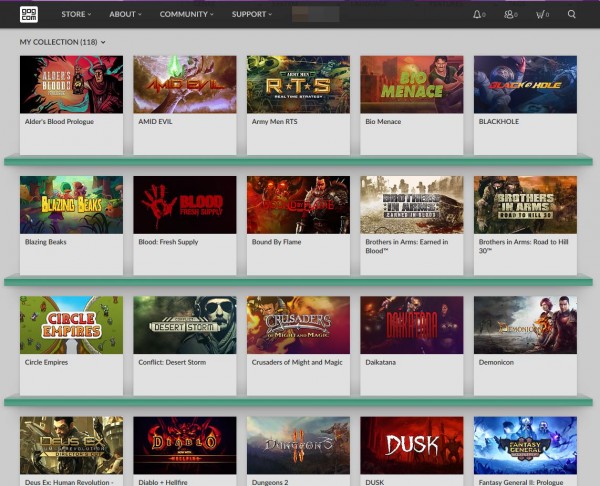Open the Diablo + Hellfire cover

click(185, 445)
